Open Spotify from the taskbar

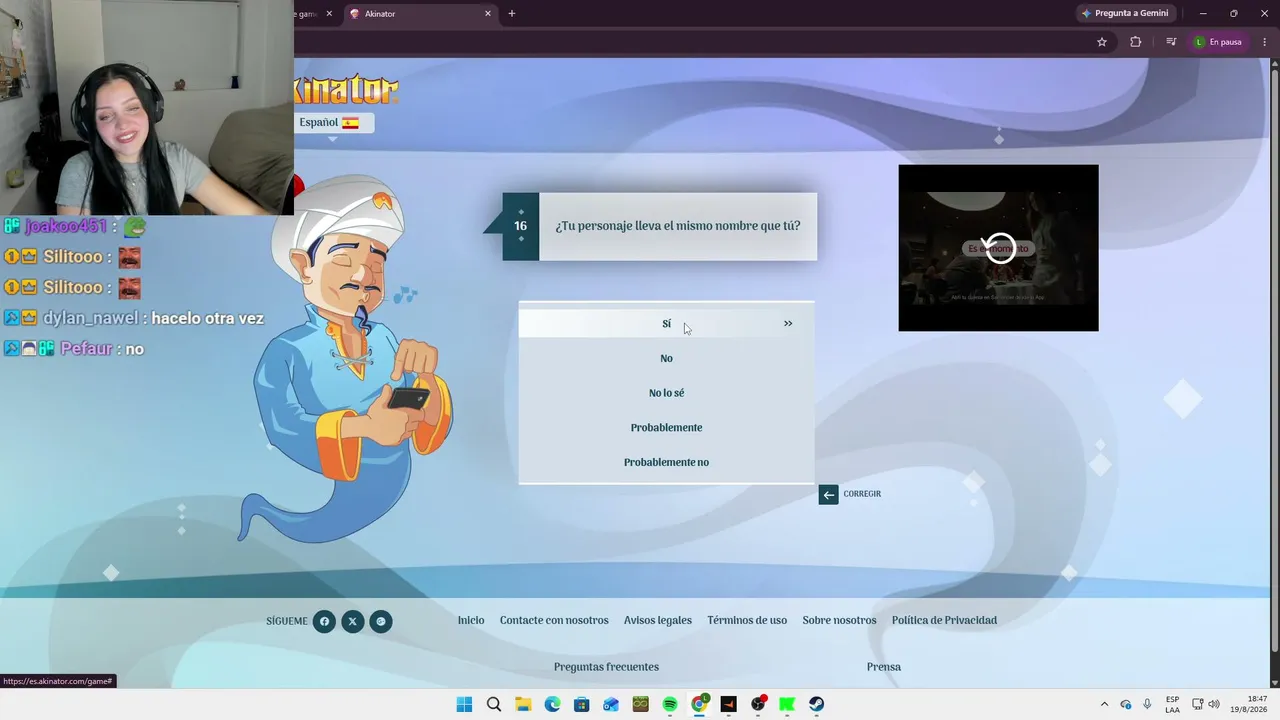(x=670, y=704)
